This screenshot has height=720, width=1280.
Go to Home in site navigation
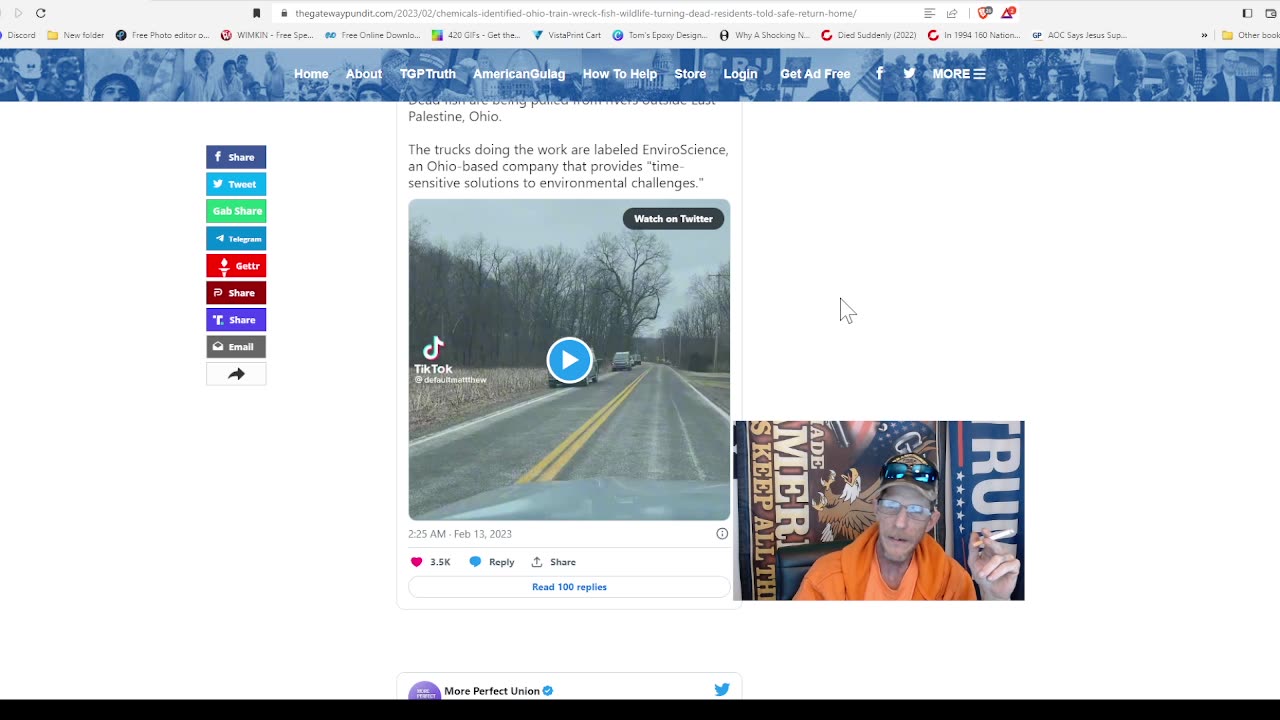311,74
